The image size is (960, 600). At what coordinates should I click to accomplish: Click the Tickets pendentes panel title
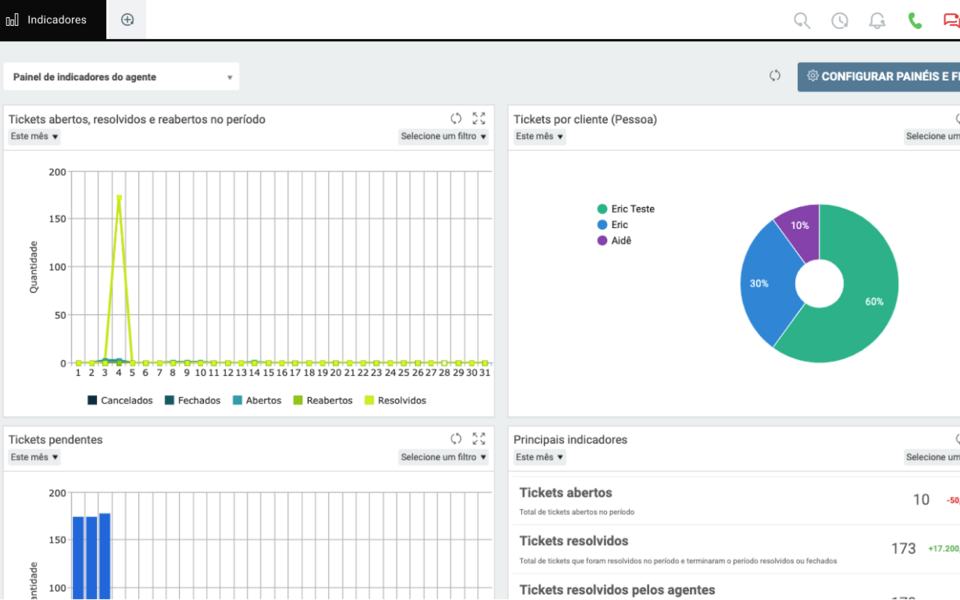click(56, 440)
